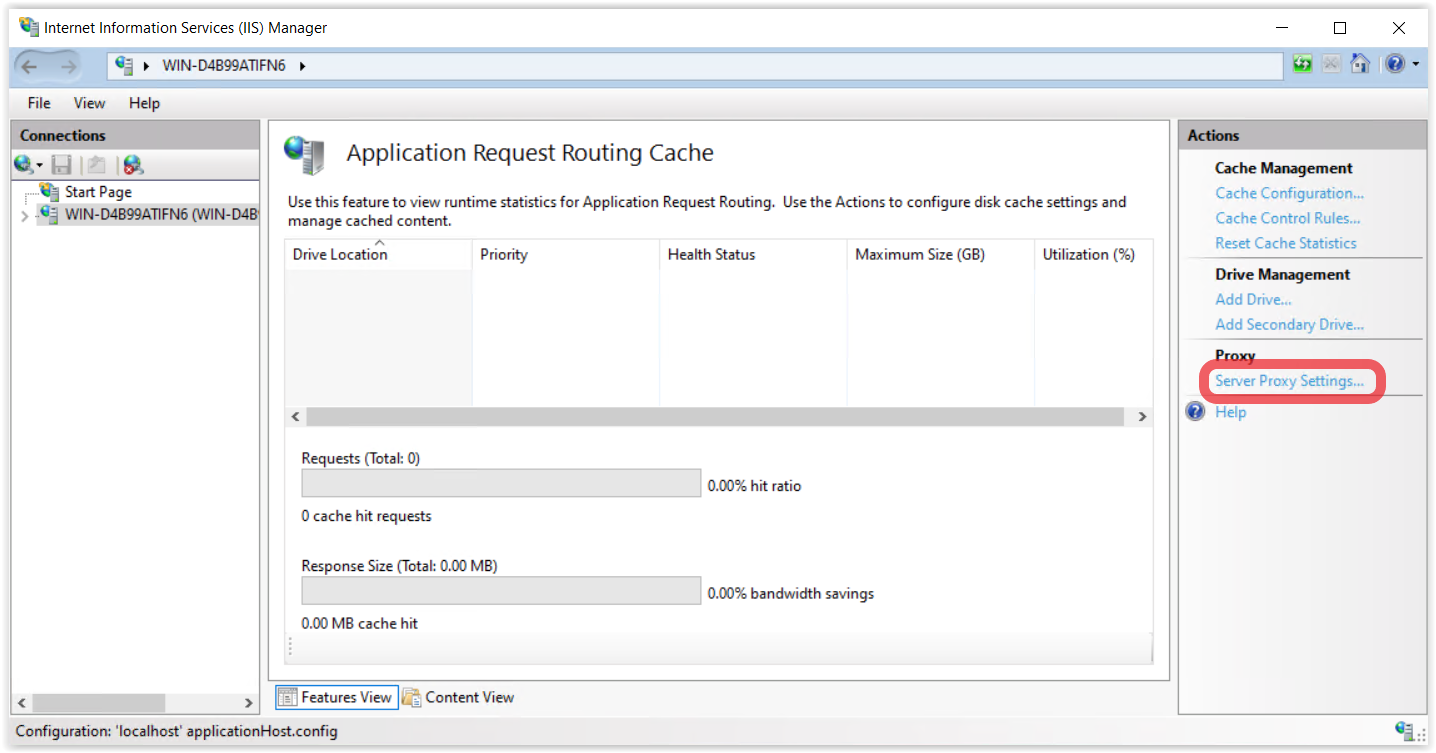This screenshot has width=1436, height=753.
Task: Click the Up one level icon in Connections
Action: click(x=96, y=165)
